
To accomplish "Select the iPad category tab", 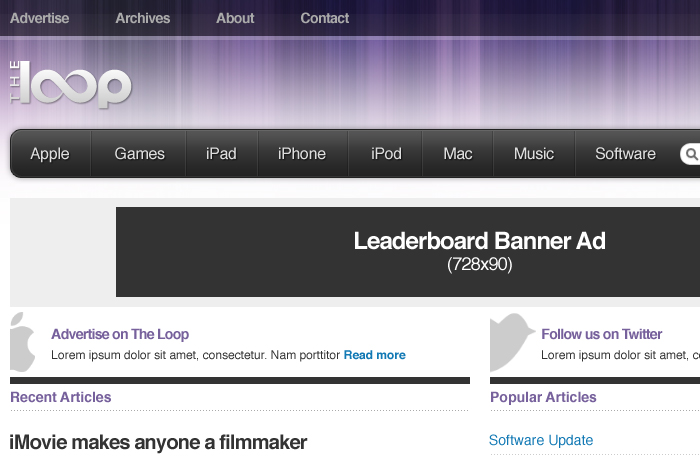I will (x=221, y=154).
